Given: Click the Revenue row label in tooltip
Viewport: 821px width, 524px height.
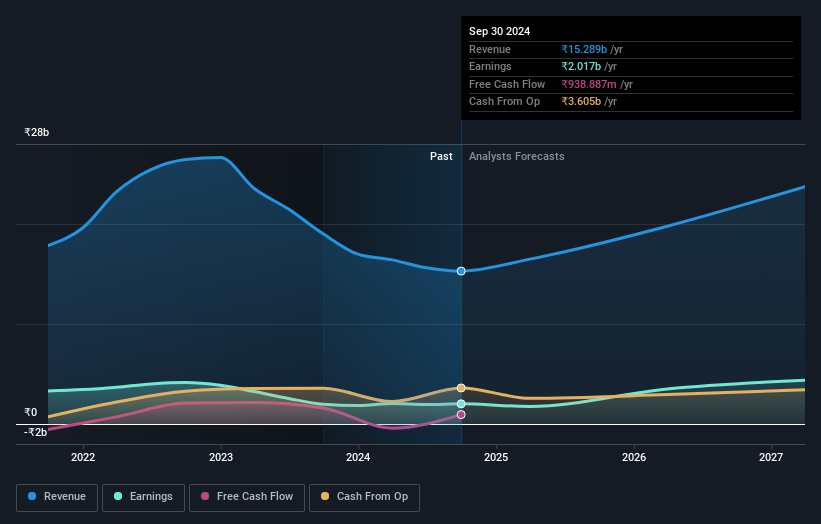Looking at the screenshot, I should point(490,49).
